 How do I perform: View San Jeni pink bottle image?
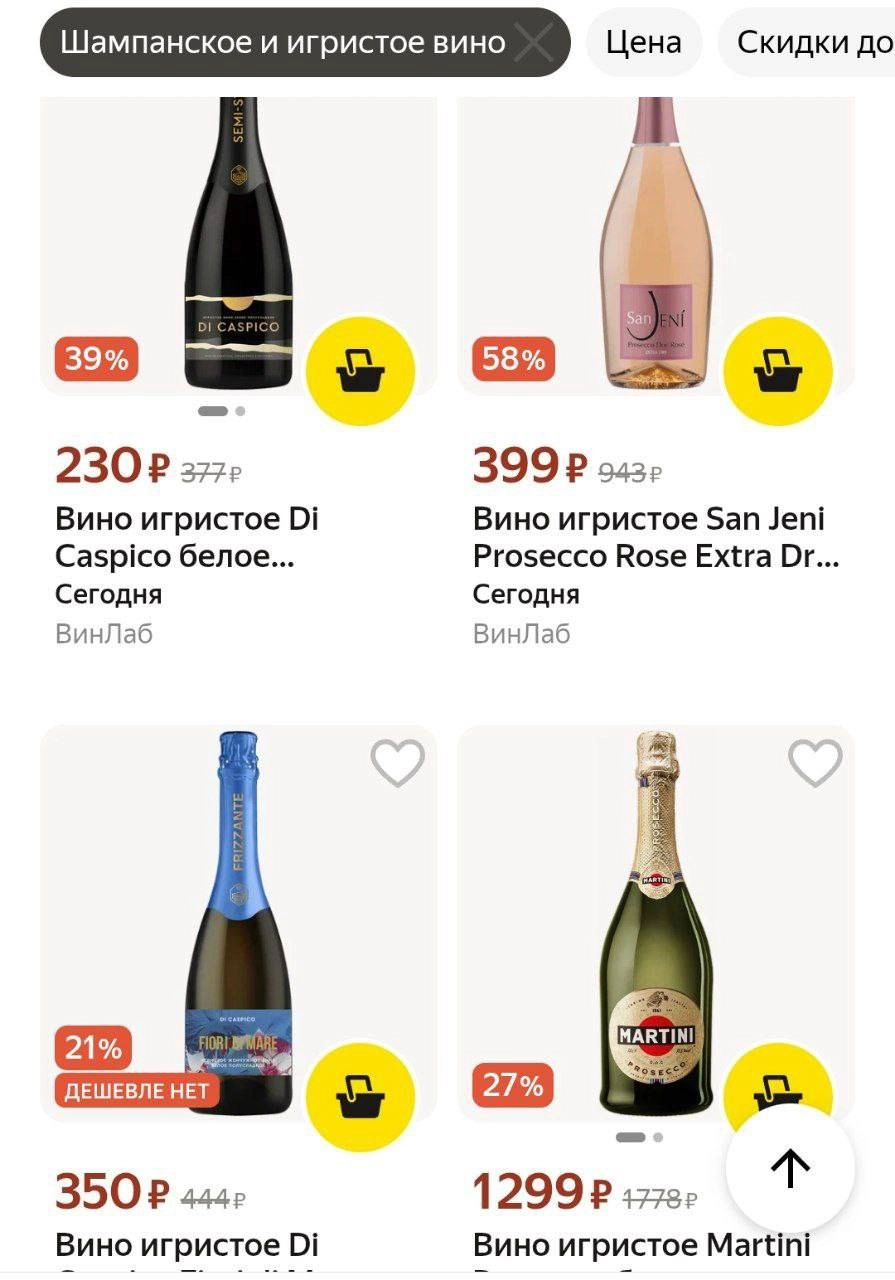[656, 243]
